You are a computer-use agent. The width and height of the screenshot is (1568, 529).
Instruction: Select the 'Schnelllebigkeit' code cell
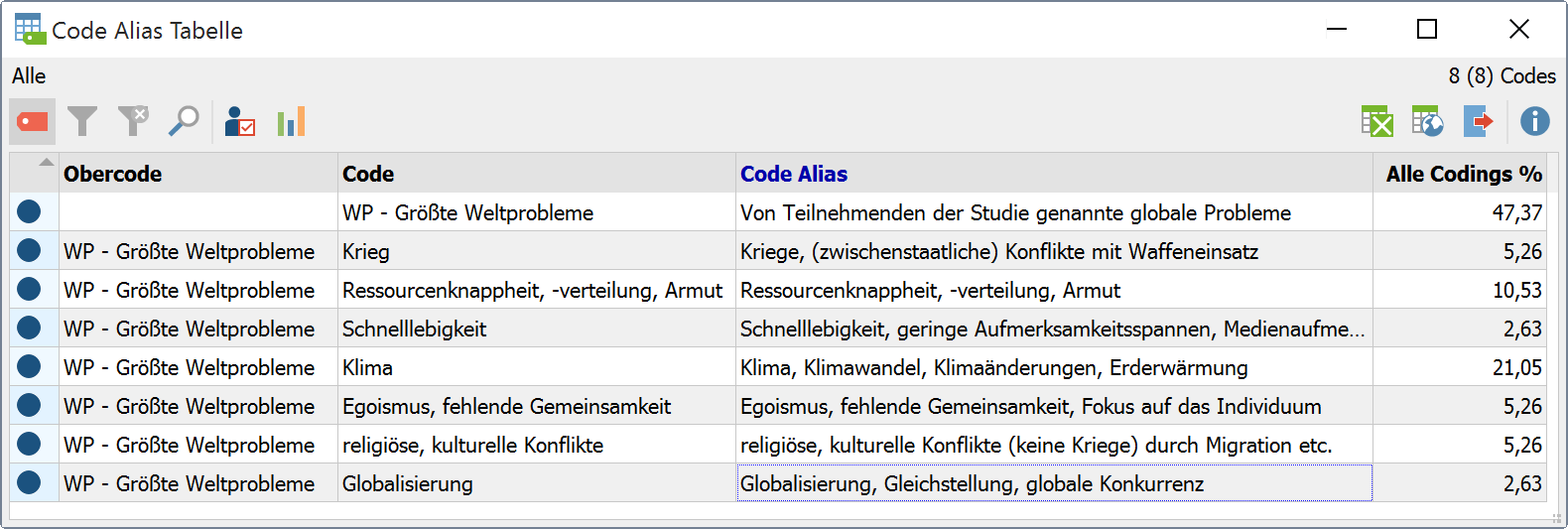tap(537, 329)
